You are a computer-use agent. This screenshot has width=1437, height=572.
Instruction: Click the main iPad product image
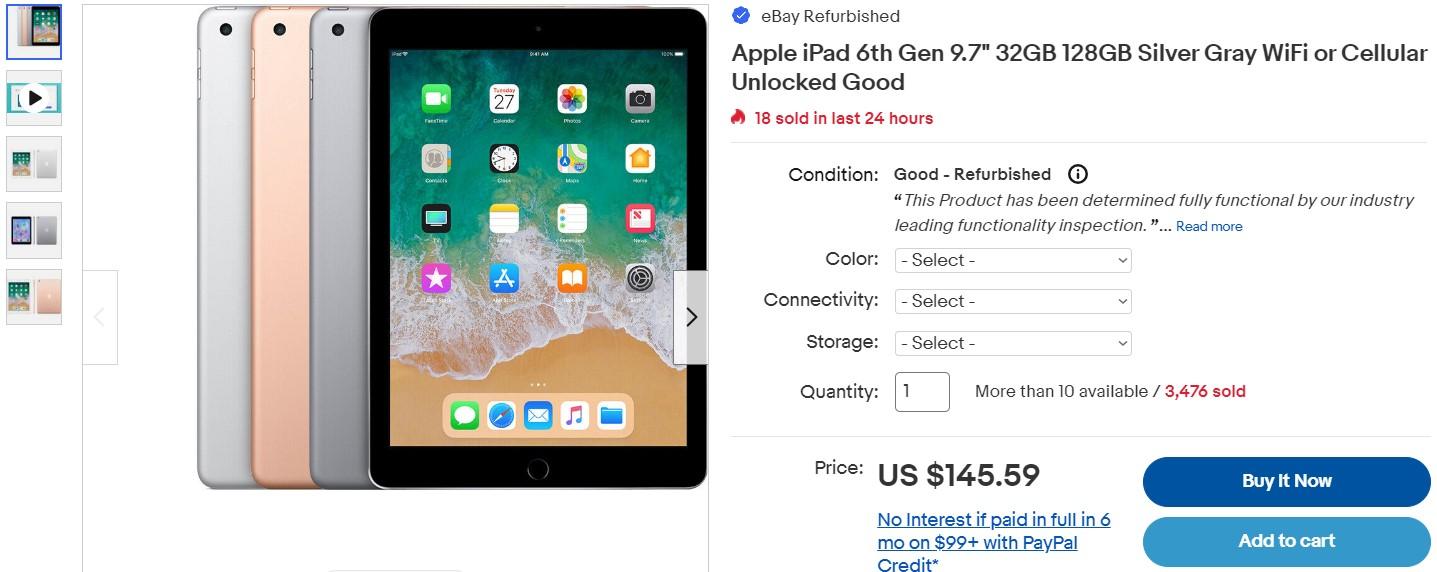452,248
